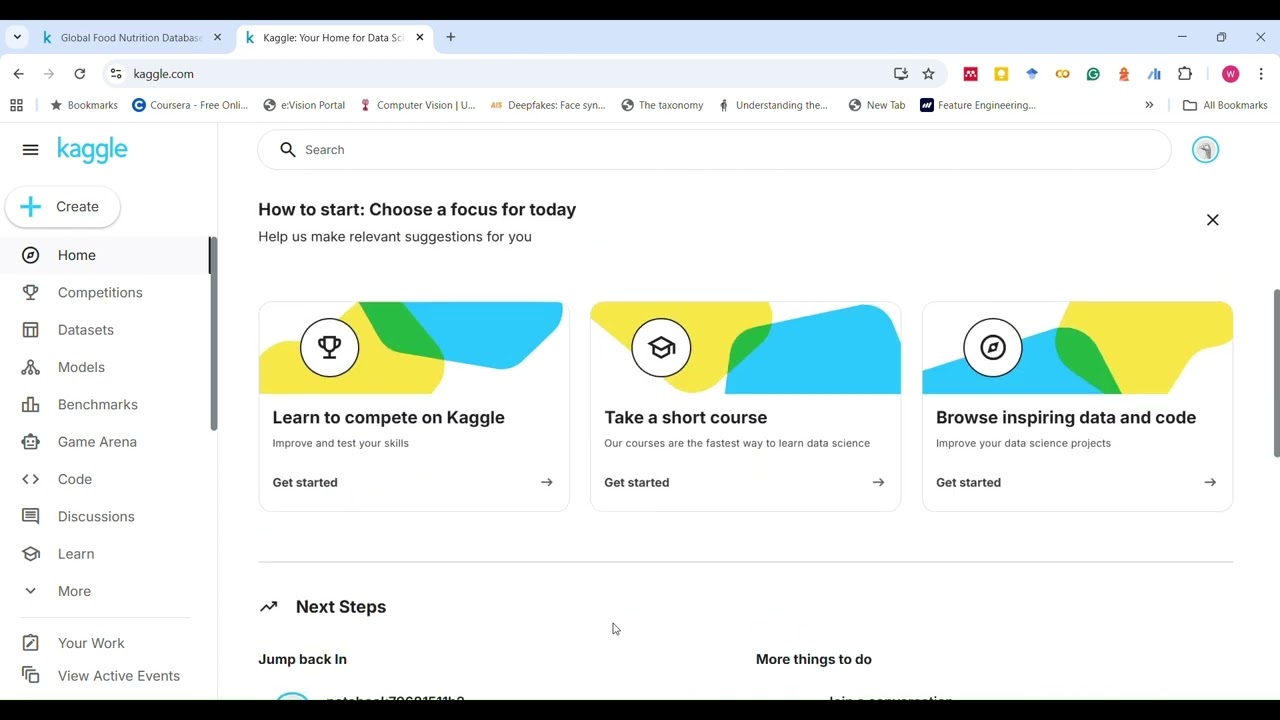Close the Global Food Nutrition Database tab

click(x=217, y=37)
